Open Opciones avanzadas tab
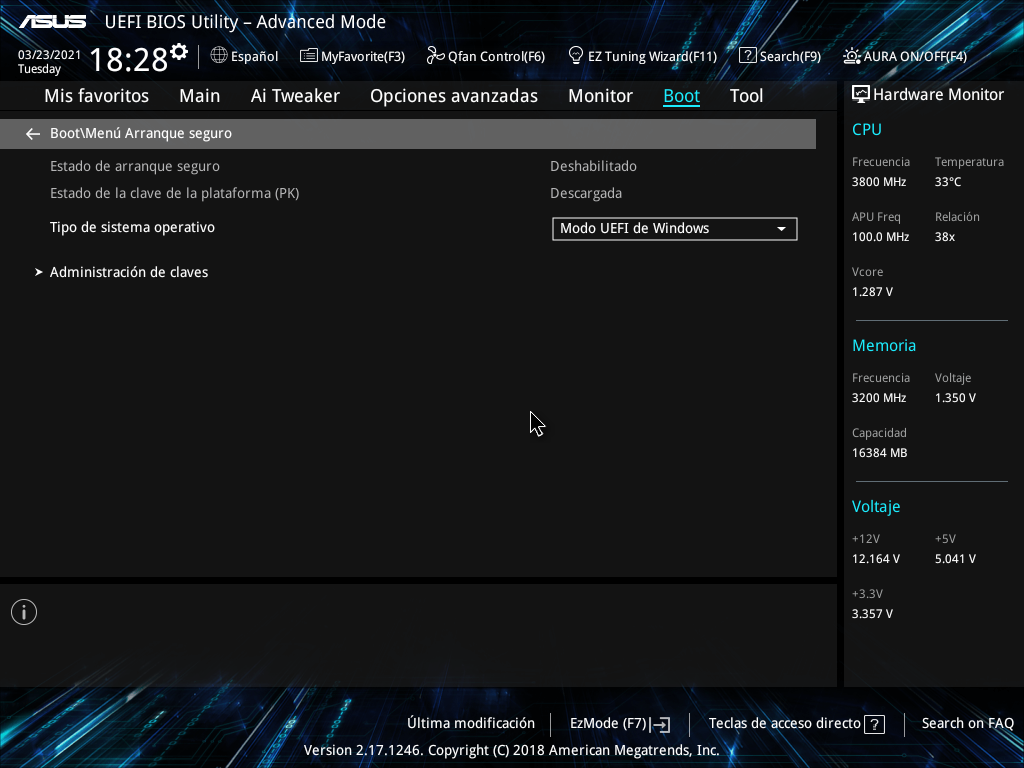 [x=454, y=96]
